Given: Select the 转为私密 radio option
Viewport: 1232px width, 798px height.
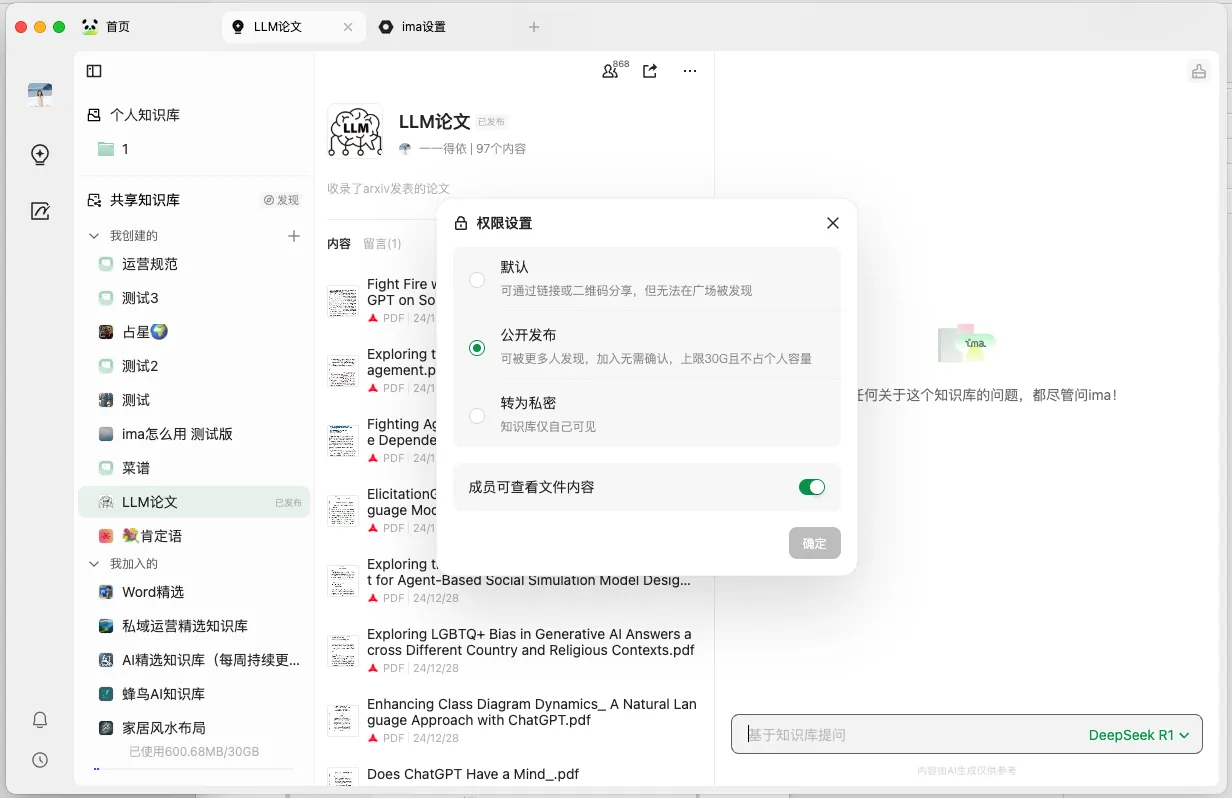Looking at the screenshot, I should point(477,415).
